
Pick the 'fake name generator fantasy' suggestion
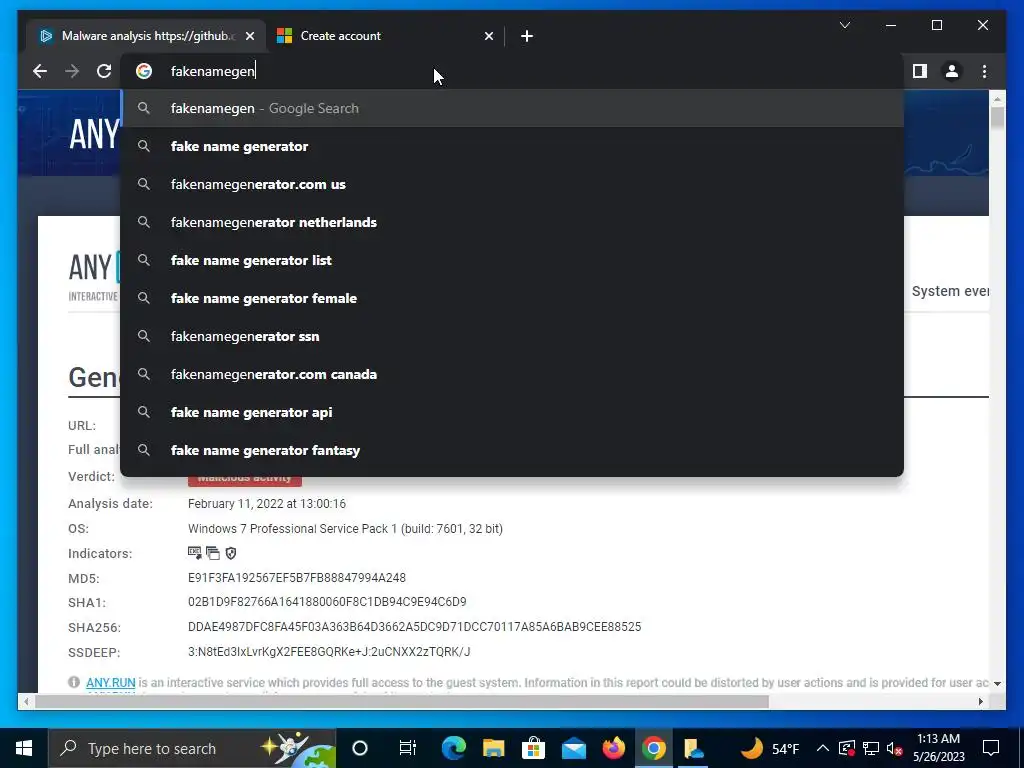pyautogui.click(x=512, y=450)
